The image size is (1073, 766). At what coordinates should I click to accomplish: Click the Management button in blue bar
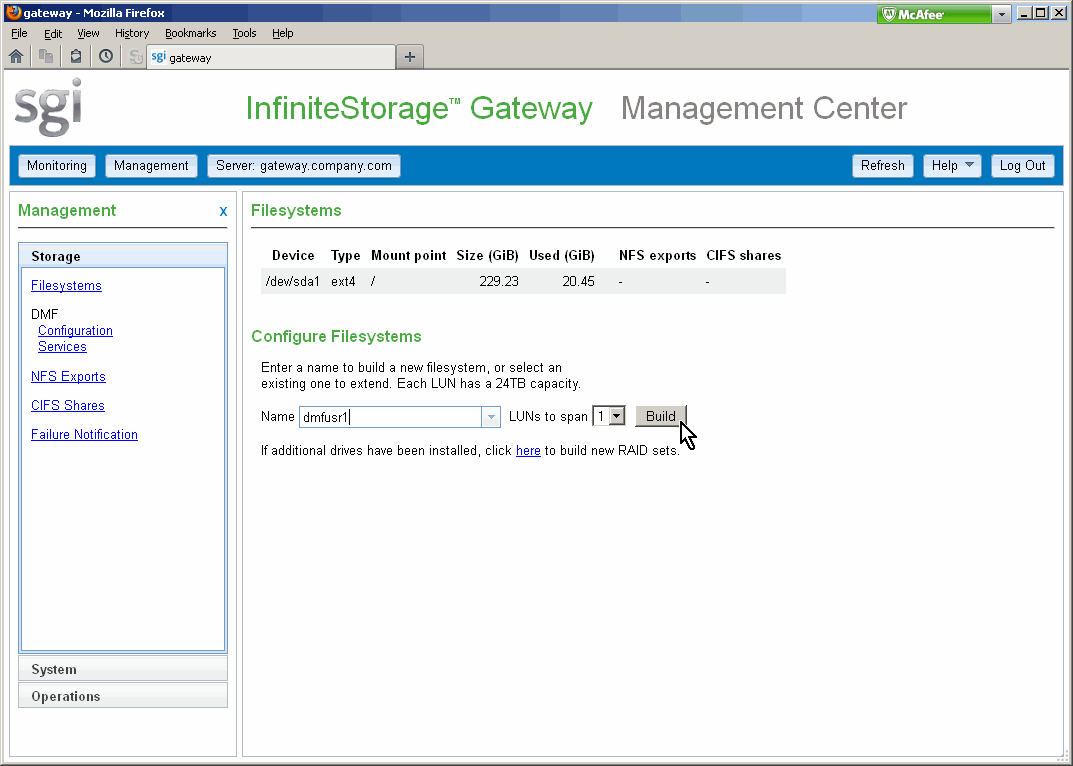click(151, 166)
